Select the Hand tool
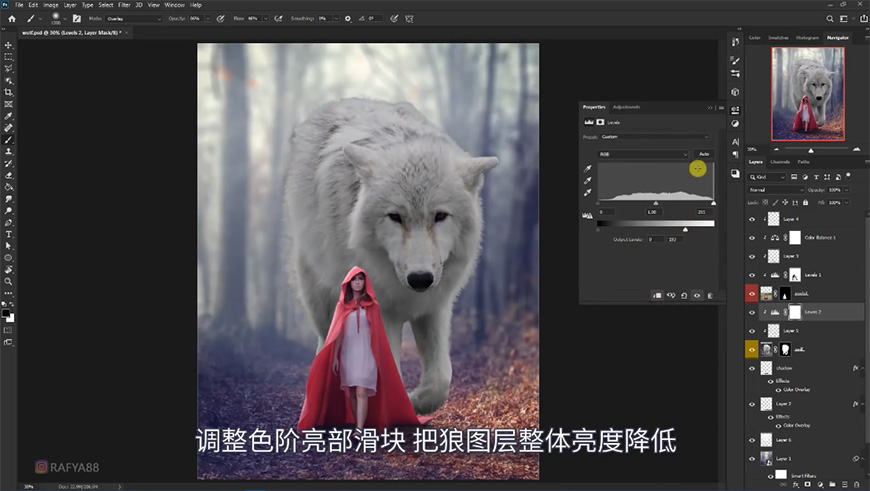Screen dimensions: 870x491 (8, 270)
